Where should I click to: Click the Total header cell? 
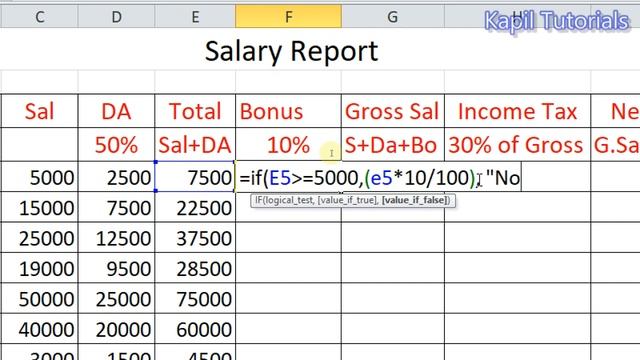coord(195,111)
